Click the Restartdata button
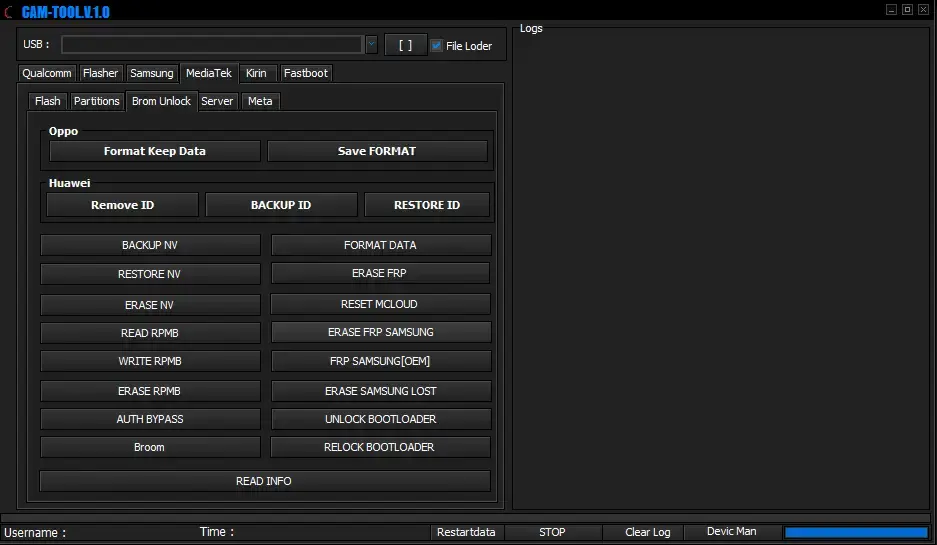 click(x=466, y=532)
